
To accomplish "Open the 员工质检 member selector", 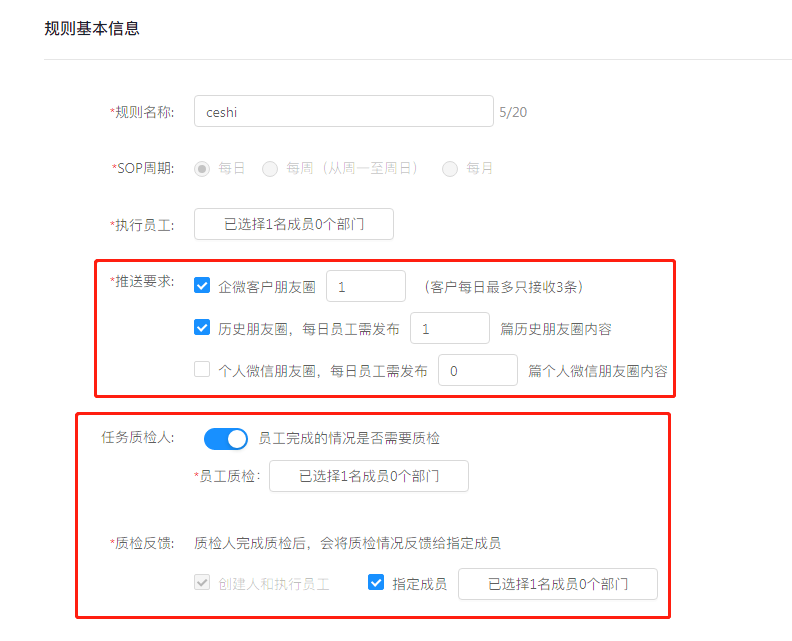I will [369, 476].
